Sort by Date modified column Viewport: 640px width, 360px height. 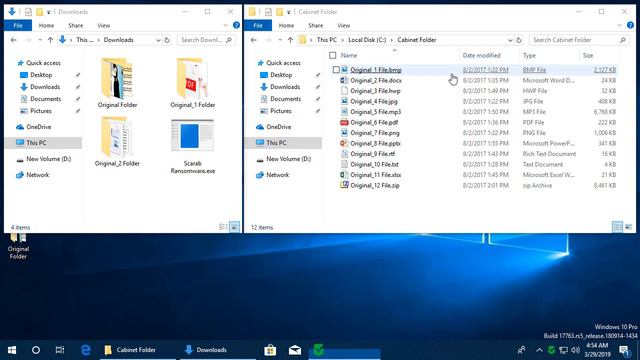tap(481, 56)
